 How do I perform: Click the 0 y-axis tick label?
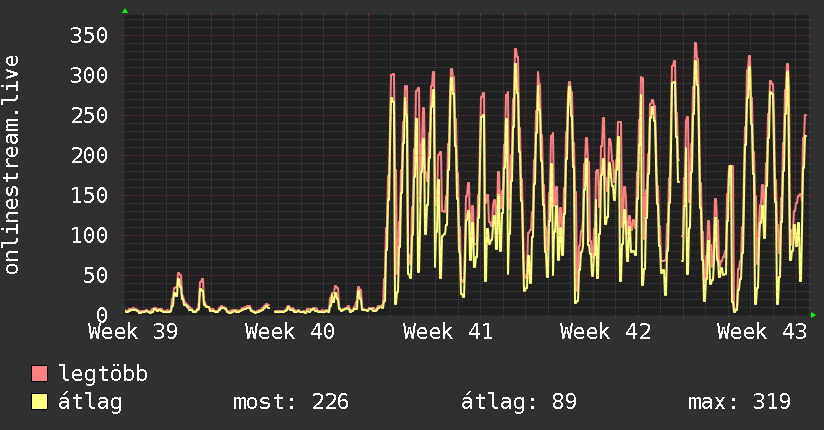click(x=102, y=315)
